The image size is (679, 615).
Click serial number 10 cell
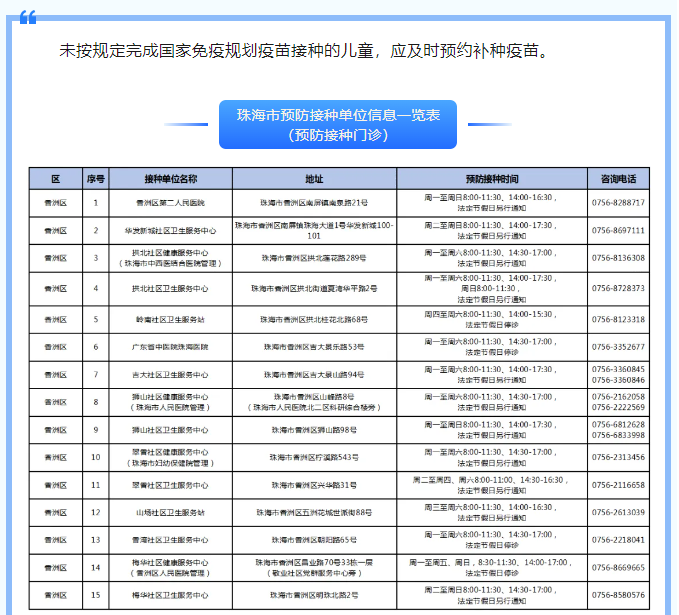pyautogui.click(x=96, y=457)
